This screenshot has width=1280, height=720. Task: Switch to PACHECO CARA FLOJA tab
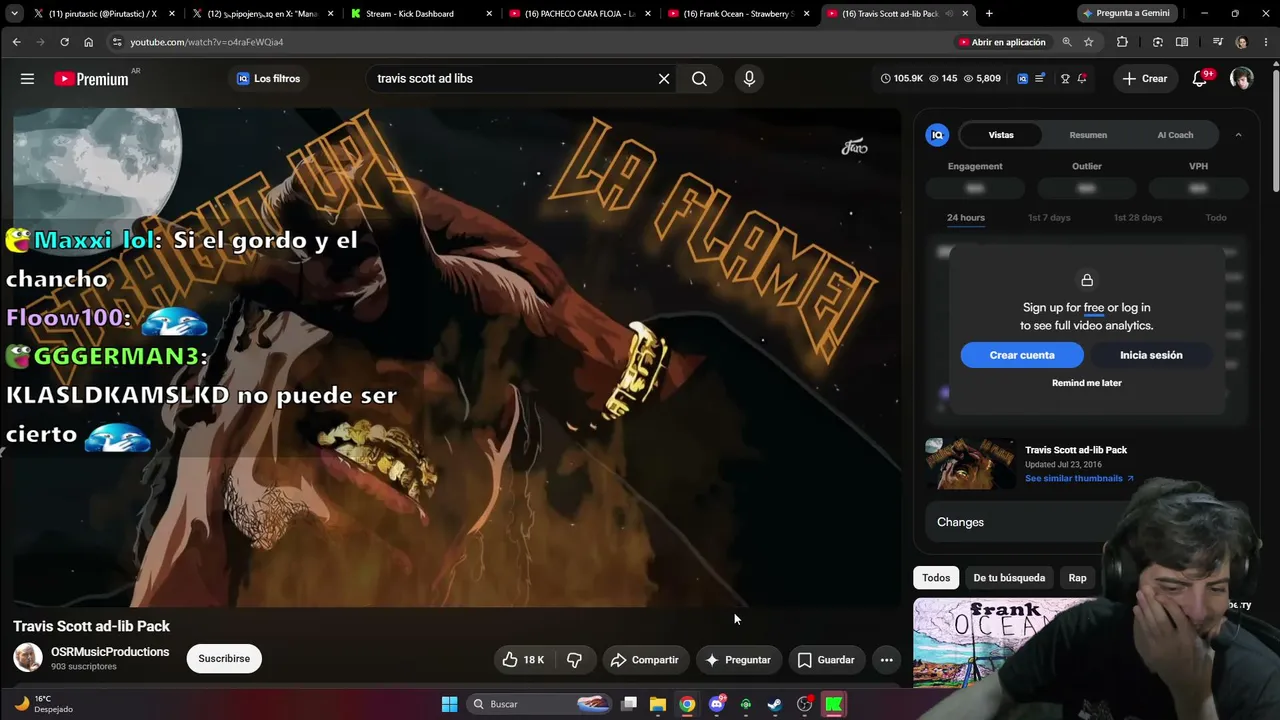580,14
